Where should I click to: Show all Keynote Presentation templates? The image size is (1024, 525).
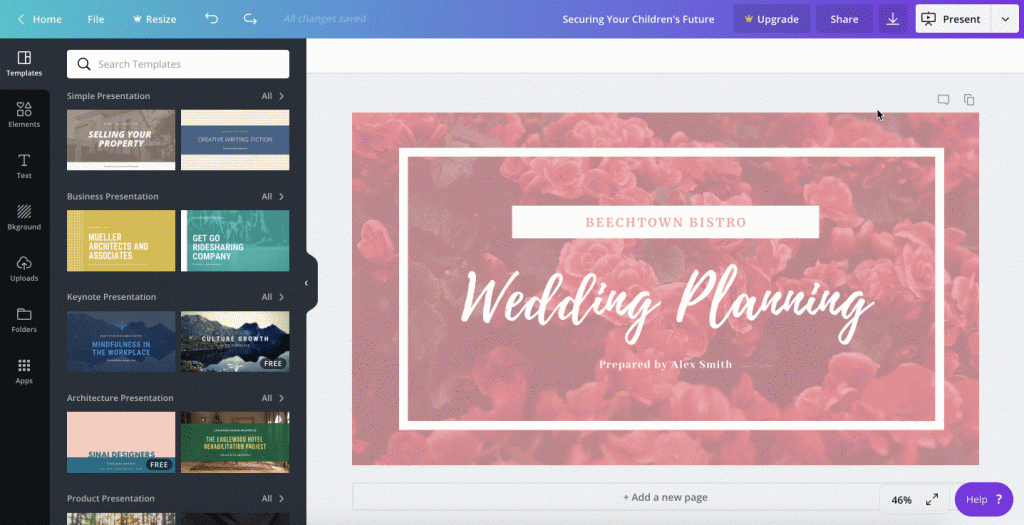pyautogui.click(x=273, y=297)
